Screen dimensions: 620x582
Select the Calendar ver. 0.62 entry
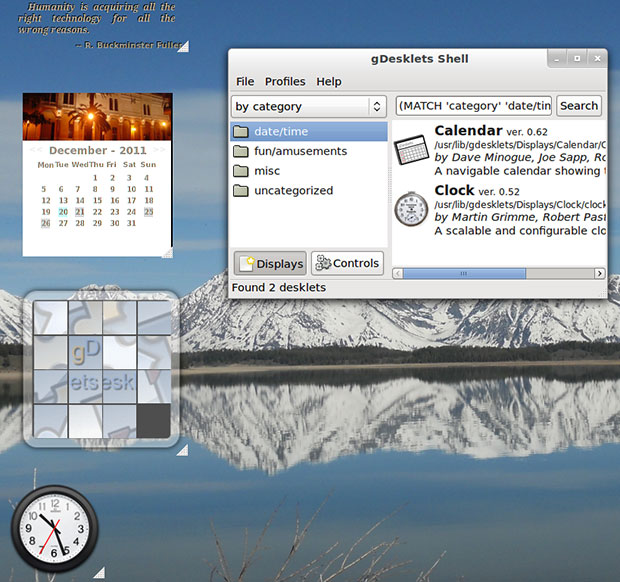point(500,151)
